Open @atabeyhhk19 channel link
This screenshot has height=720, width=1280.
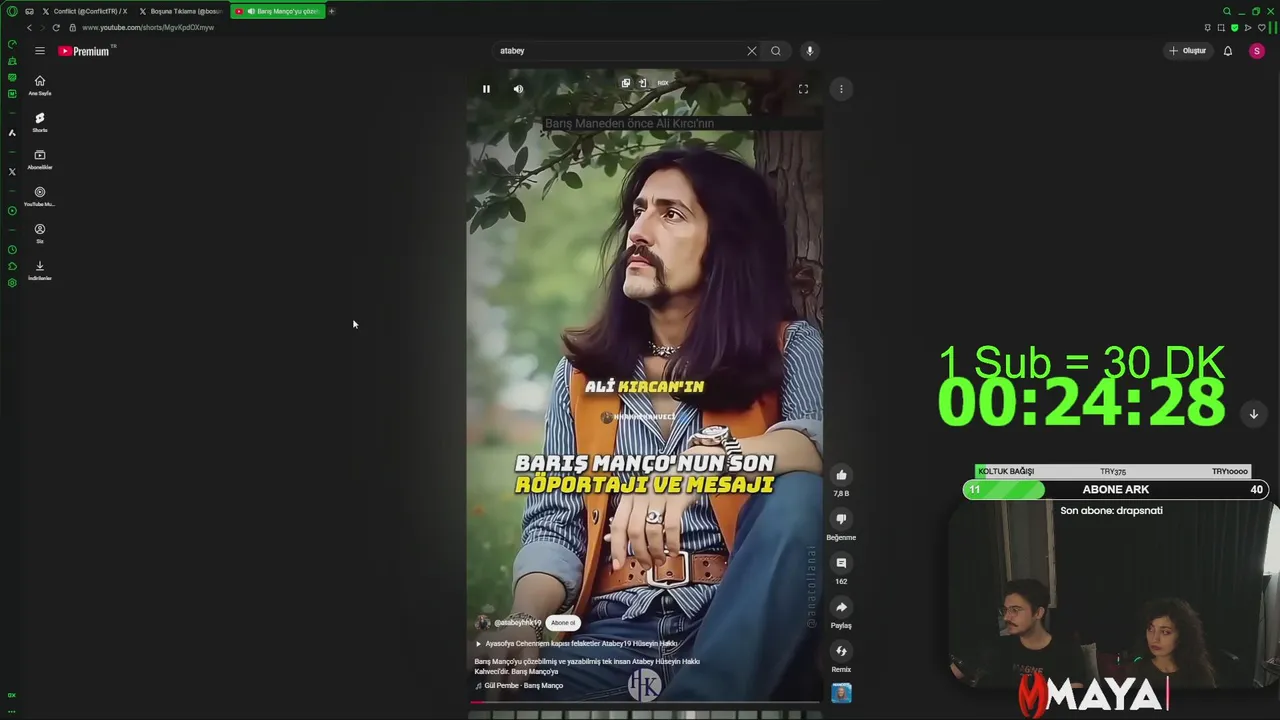(517, 623)
